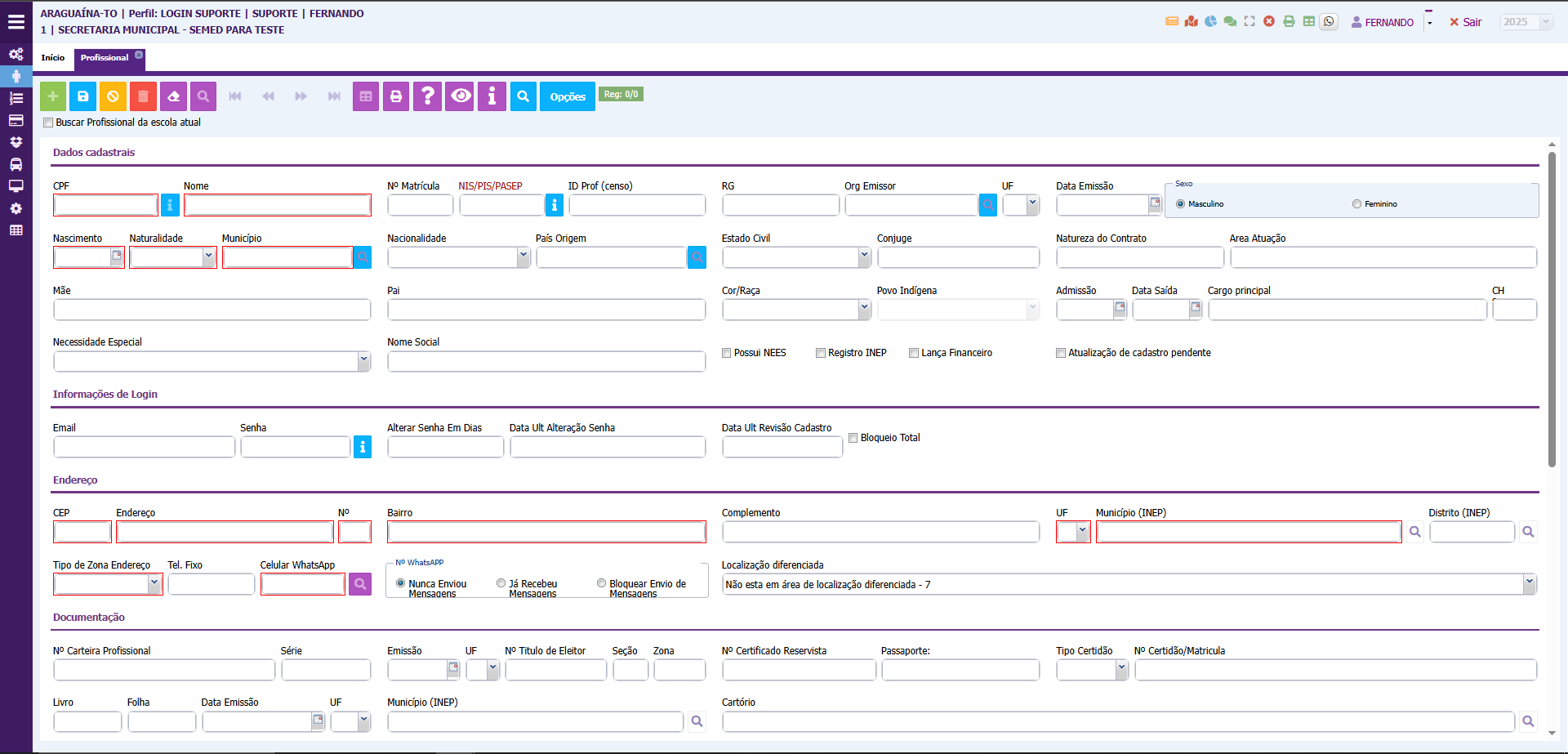Open the WhatsApp icon in top bar

[x=1329, y=22]
